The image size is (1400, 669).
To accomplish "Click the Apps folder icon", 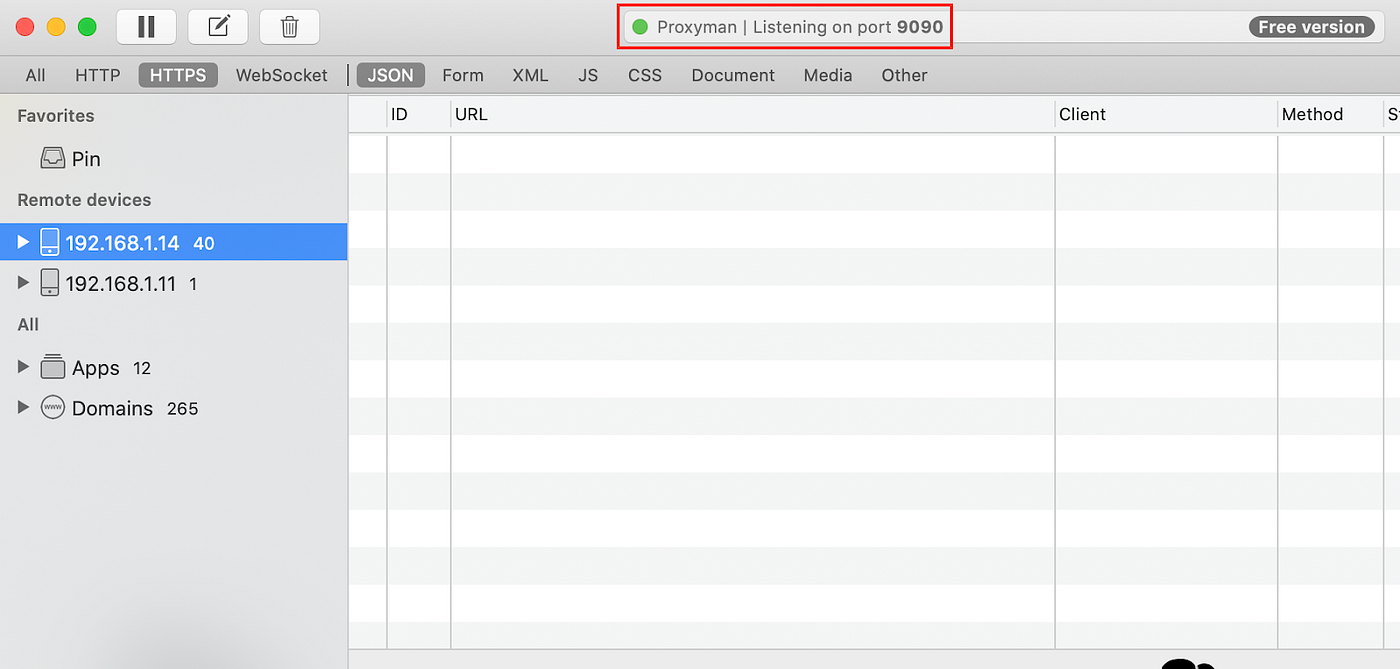I will pos(53,367).
